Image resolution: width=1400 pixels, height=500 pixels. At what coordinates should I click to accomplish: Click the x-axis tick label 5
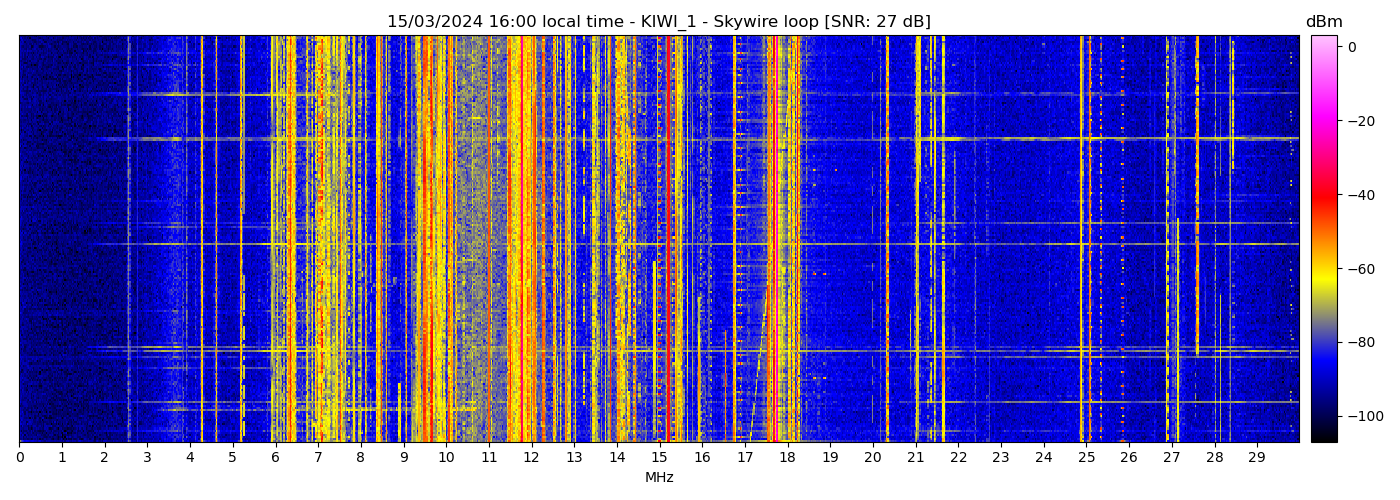(x=233, y=457)
